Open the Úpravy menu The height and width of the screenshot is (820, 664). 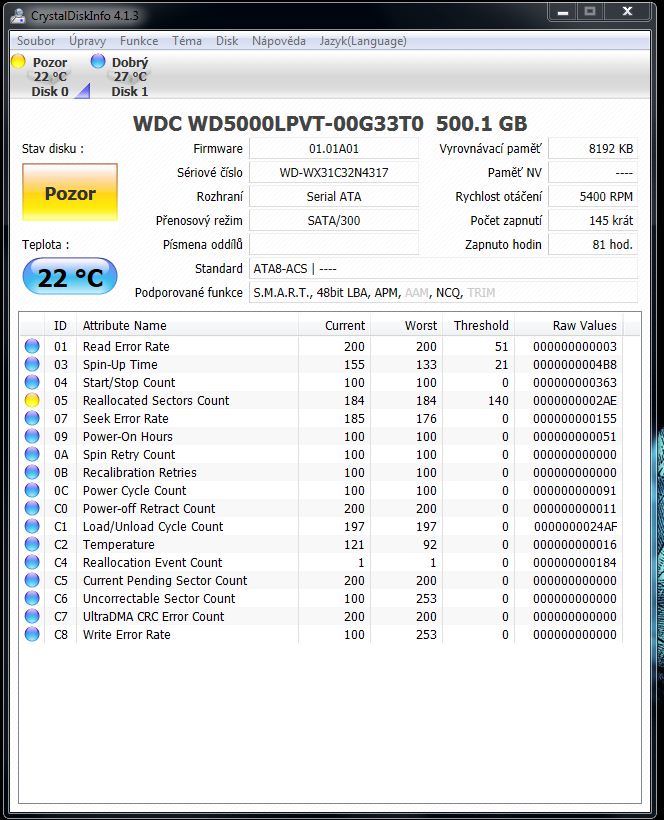click(x=87, y=41)
